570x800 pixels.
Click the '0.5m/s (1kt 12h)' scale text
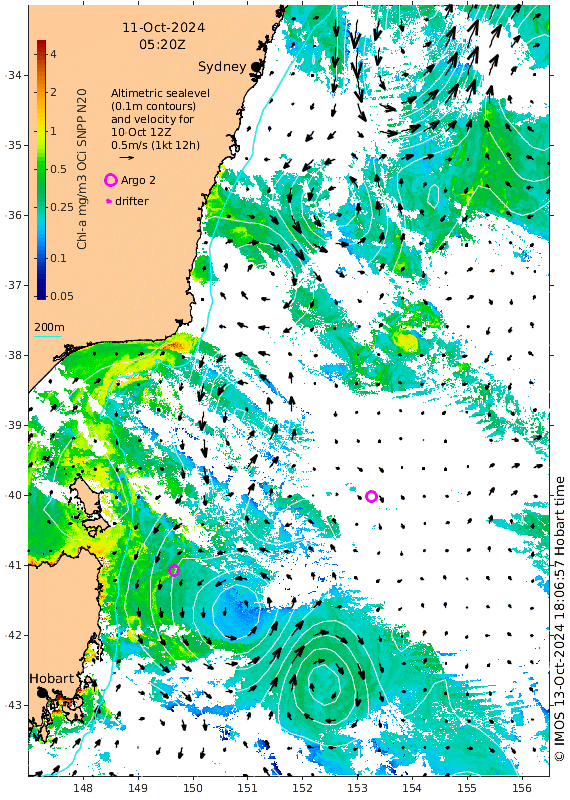coord(156,145)
